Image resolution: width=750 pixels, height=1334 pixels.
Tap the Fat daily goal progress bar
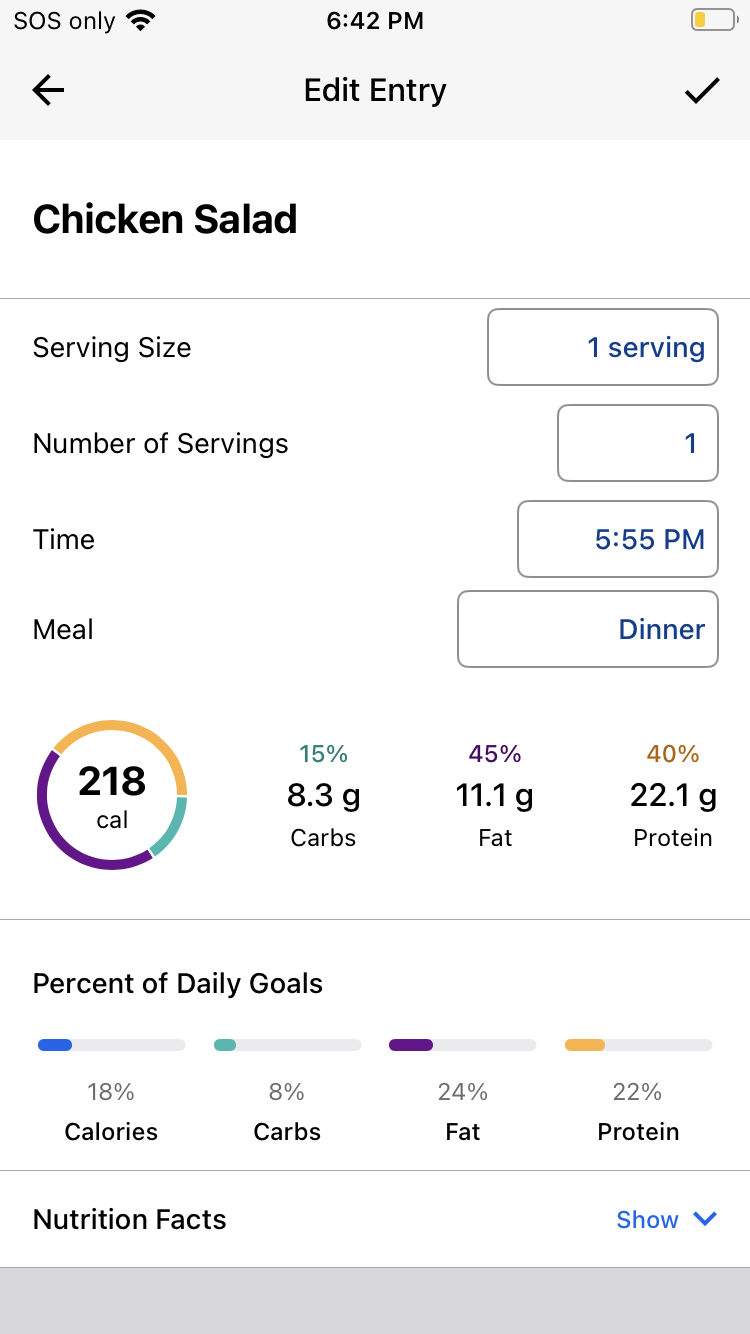tap(463, 1045)
